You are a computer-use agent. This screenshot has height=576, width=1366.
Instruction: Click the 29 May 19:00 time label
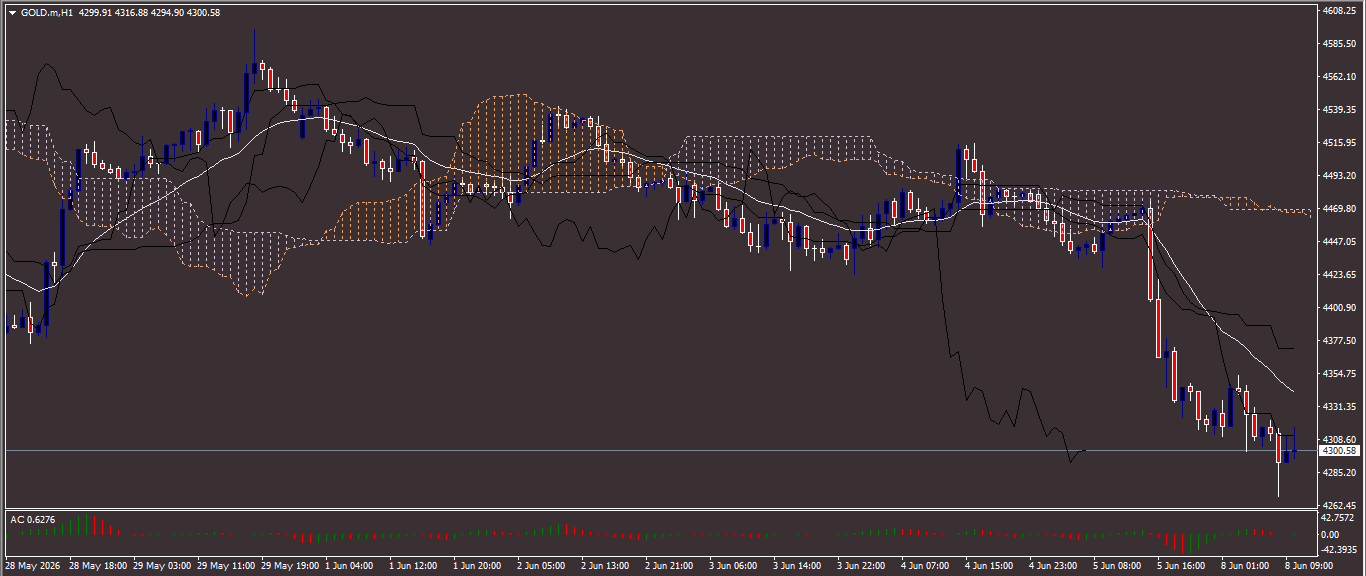[x=289, y=566]
